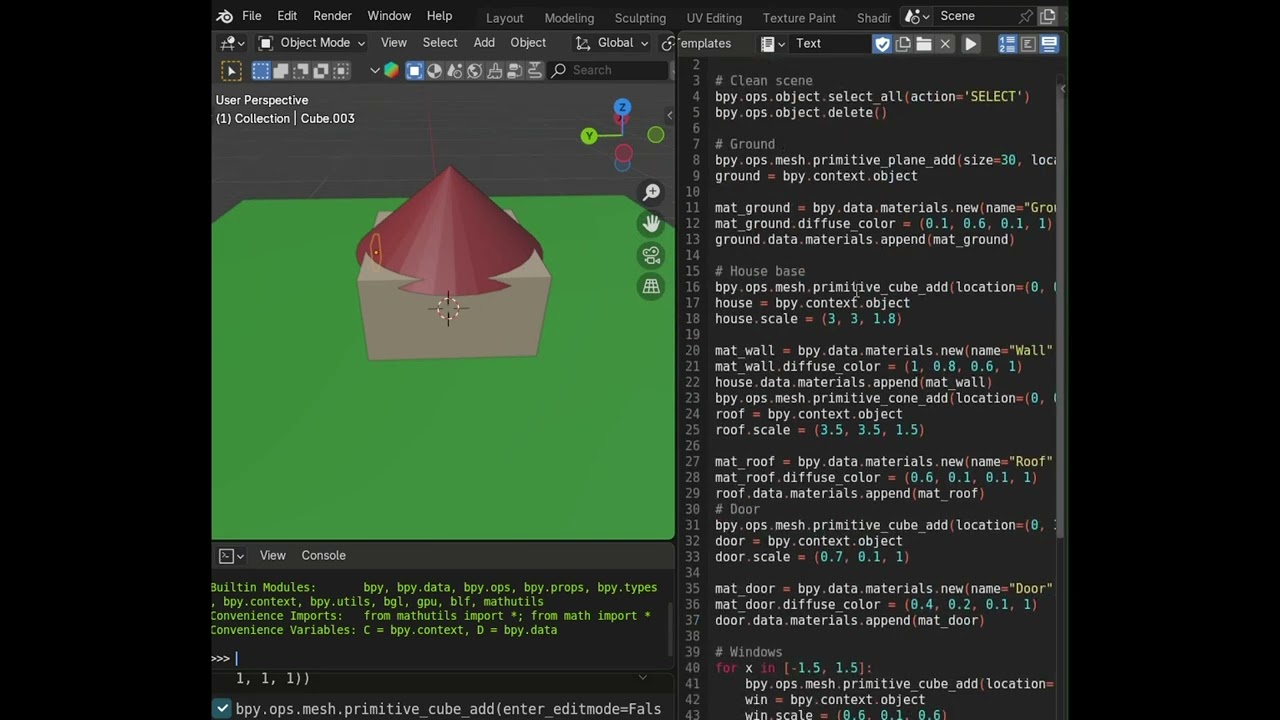
Task: Switch to the Sculpting workspace tab
Action: click(x=640, y=18)
